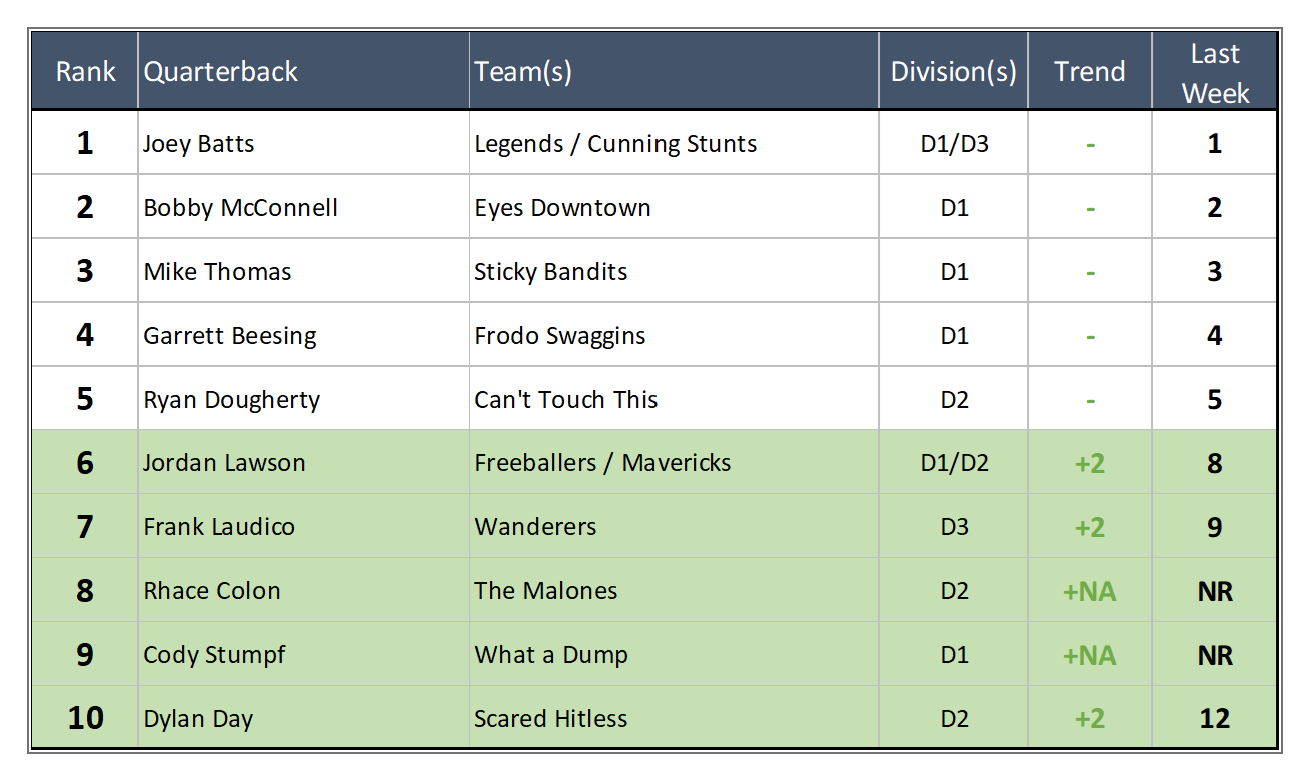Screen dimensions: 1308x784
Task: Select the Freeballers / Mavericks cell
Action: click(603, 463)
